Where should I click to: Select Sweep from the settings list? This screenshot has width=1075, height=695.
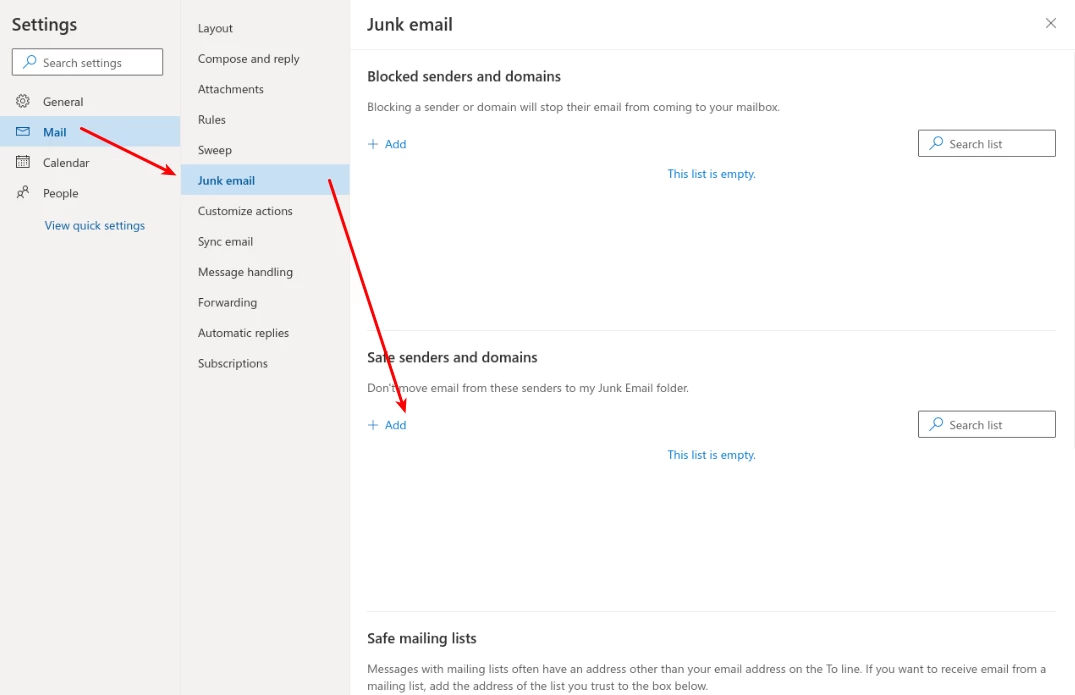point(214,149)
